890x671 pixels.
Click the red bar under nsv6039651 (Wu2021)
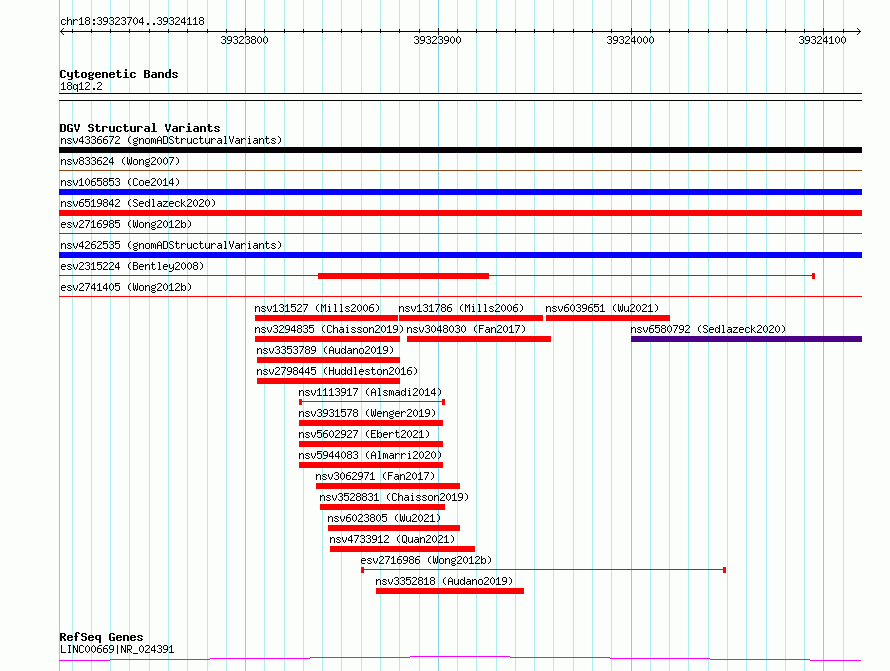(608, 318)
